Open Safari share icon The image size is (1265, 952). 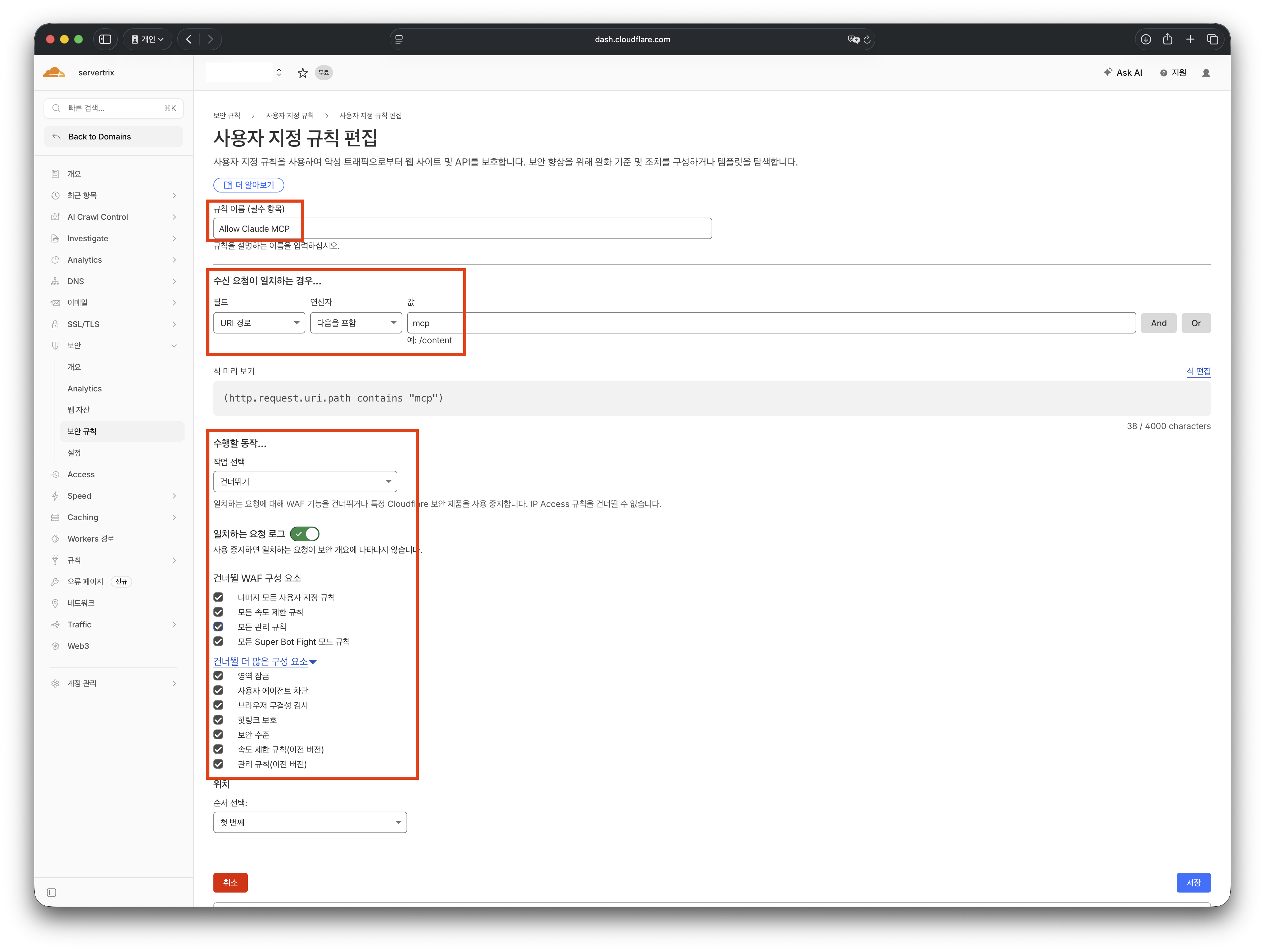(1168, 39)
